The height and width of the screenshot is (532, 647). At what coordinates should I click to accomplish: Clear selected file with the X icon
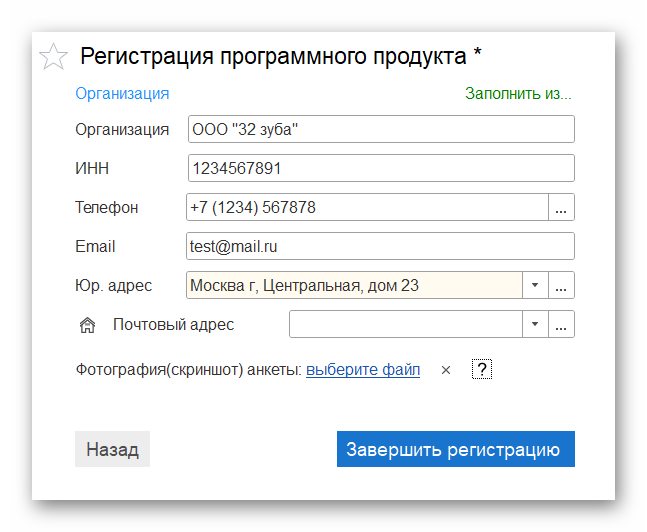(446, 370)
